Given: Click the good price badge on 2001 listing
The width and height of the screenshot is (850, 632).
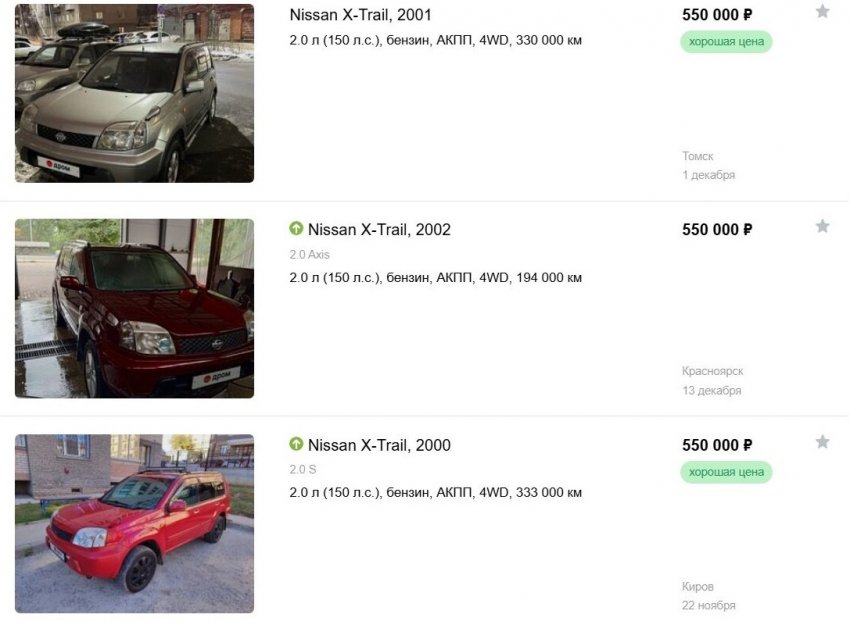Looking at the screenshot, I should (726, 42).
